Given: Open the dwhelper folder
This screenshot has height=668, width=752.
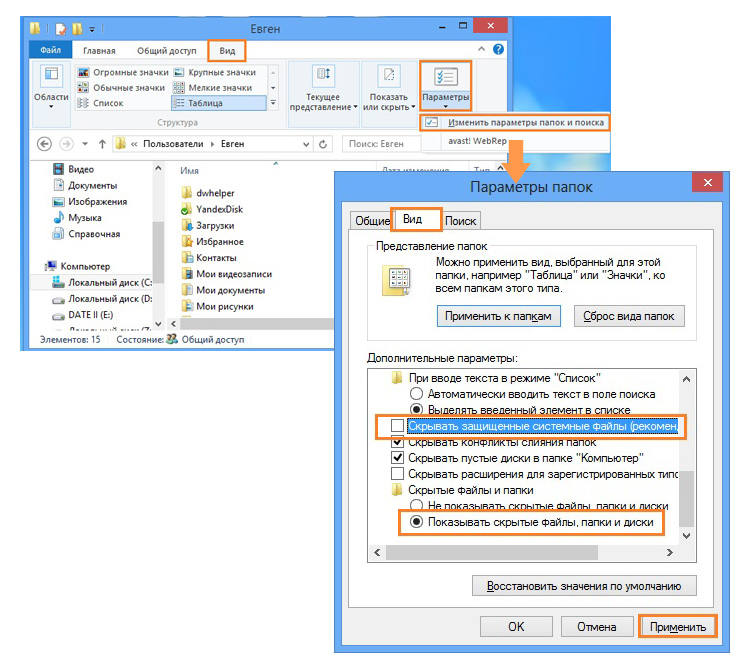Looking at the screenshot, I should [x=208, y=193].
